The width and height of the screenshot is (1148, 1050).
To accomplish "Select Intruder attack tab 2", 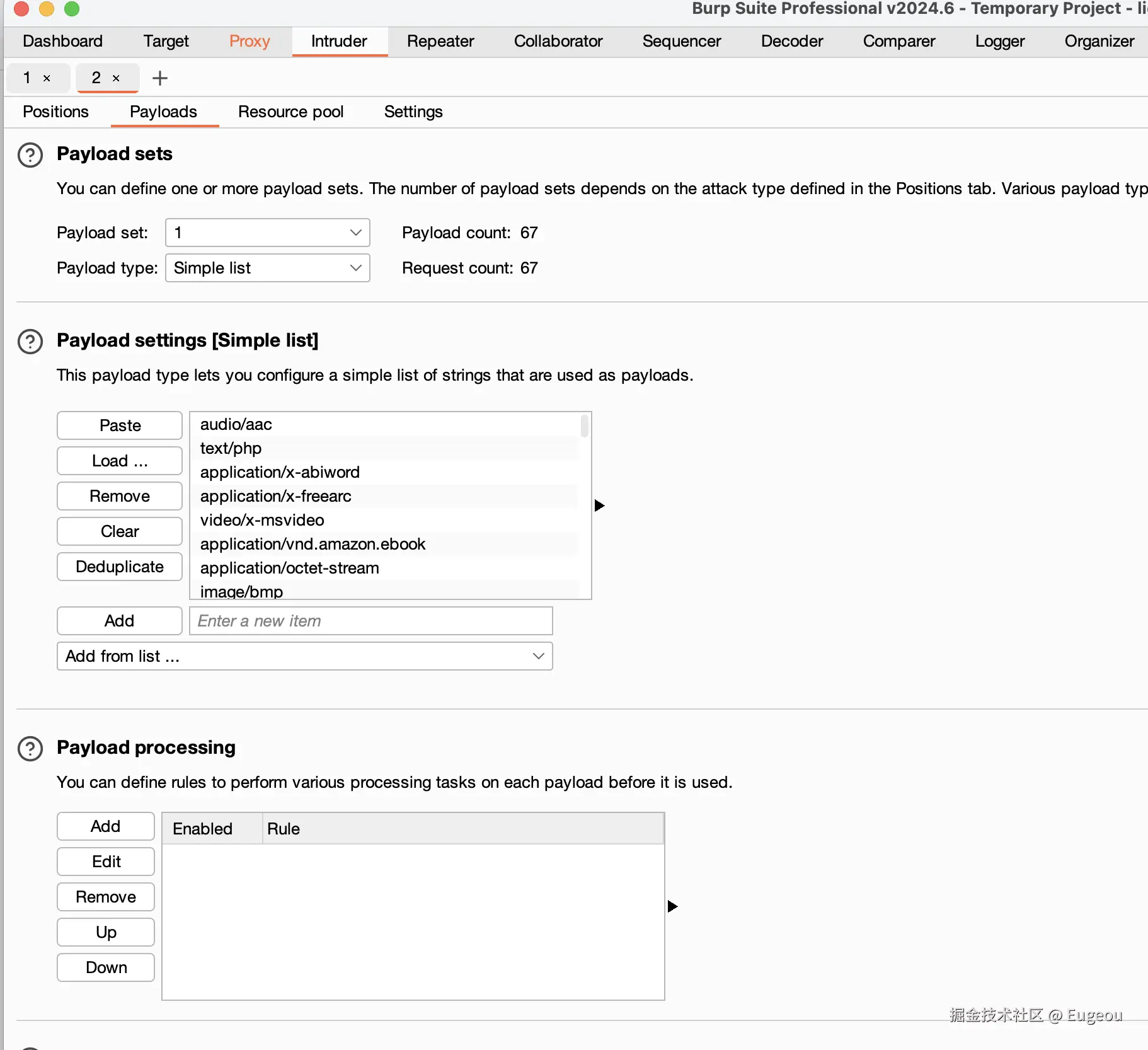I will point(96,78).
